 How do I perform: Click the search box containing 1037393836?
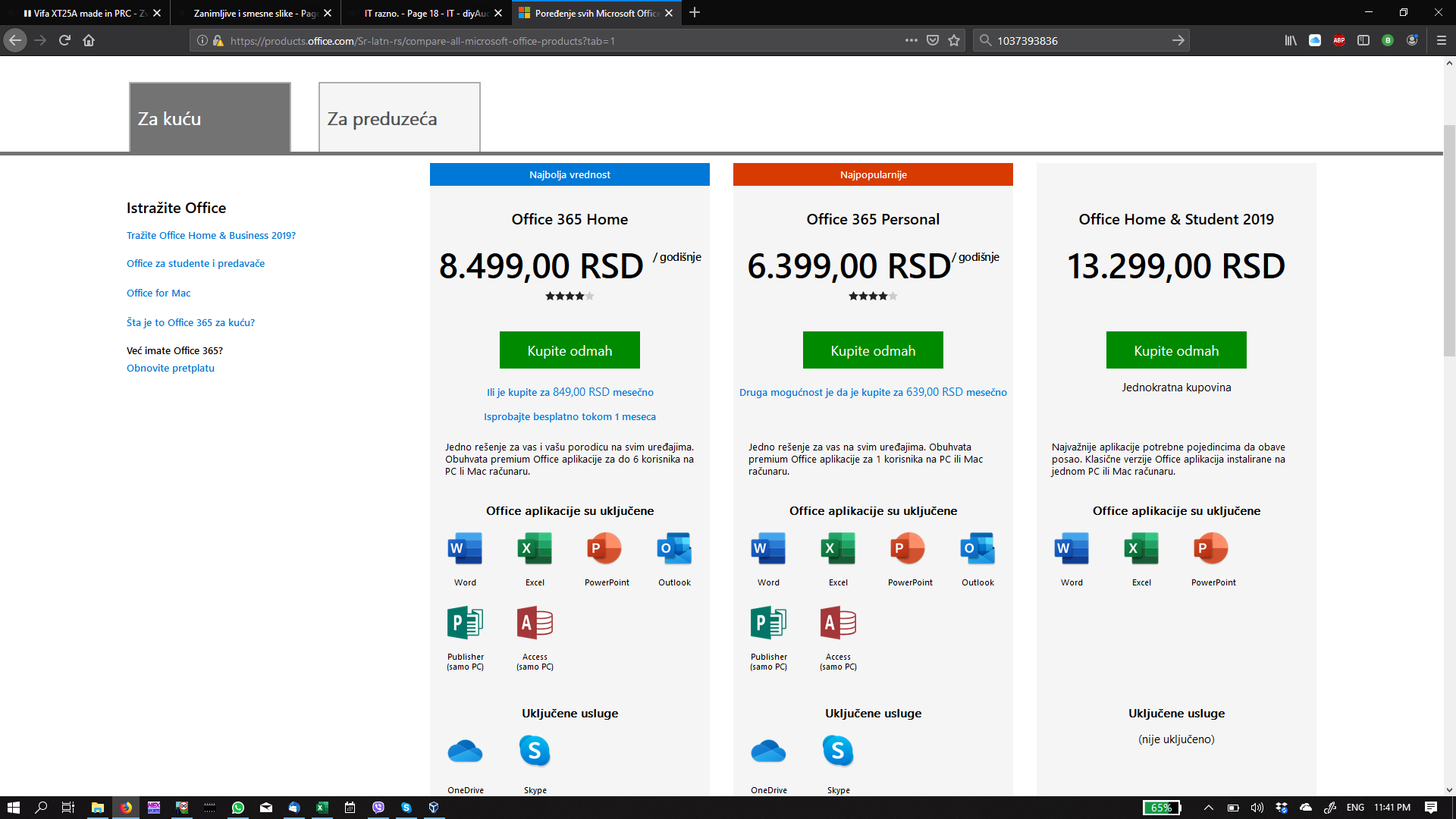(x=1081, y=40)
